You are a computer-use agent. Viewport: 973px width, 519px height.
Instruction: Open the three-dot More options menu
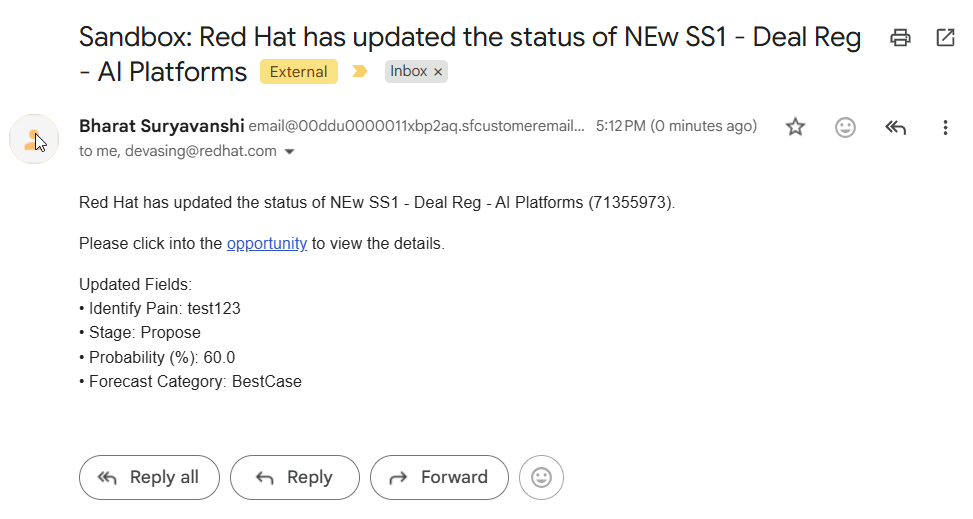pos(945,127)
